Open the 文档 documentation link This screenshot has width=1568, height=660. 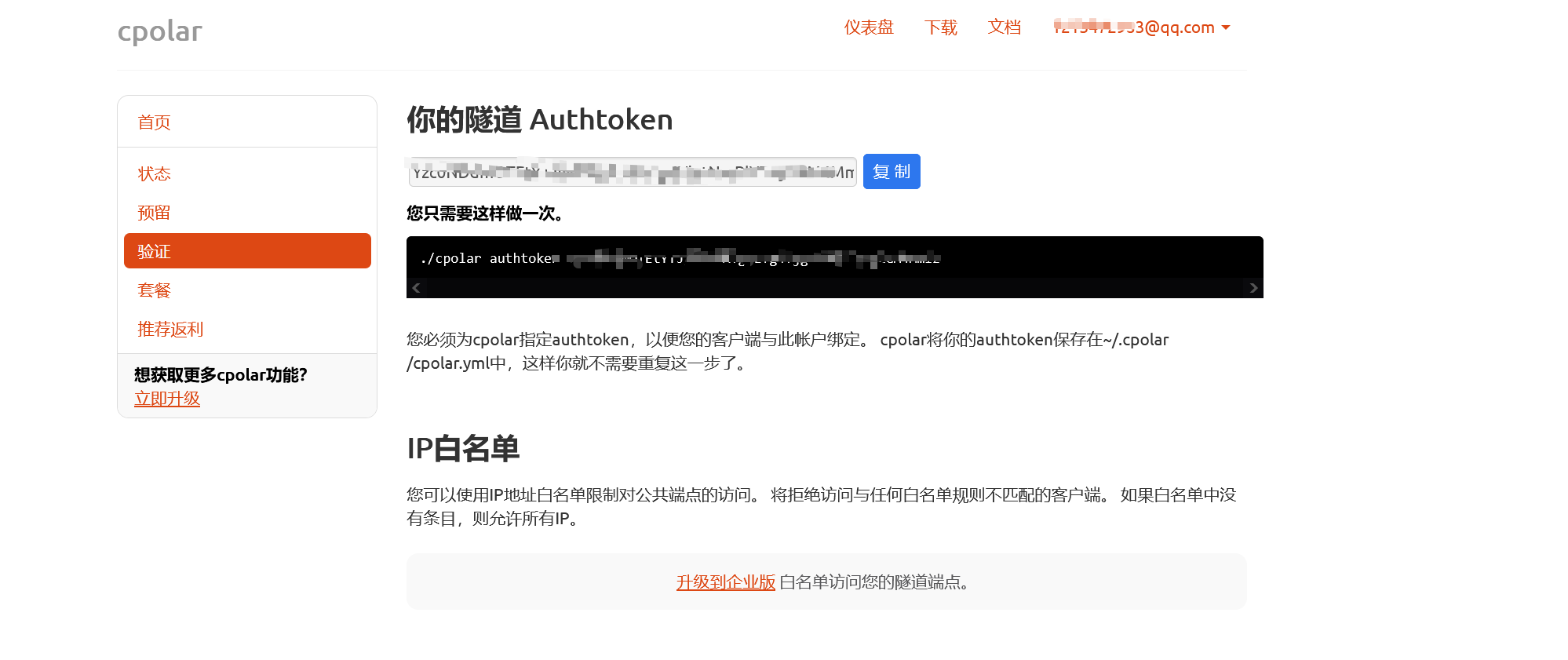1004,27
